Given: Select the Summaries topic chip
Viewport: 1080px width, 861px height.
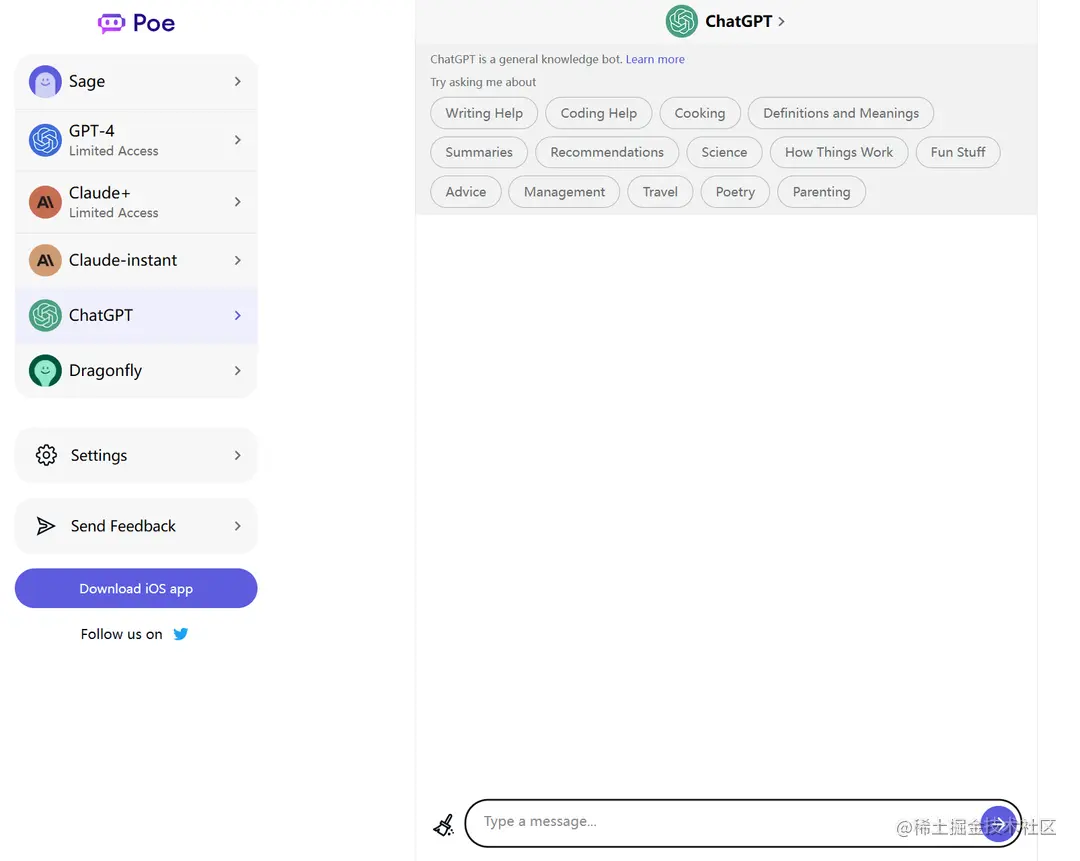Looking at the screenshot, I should coord(479,152).
